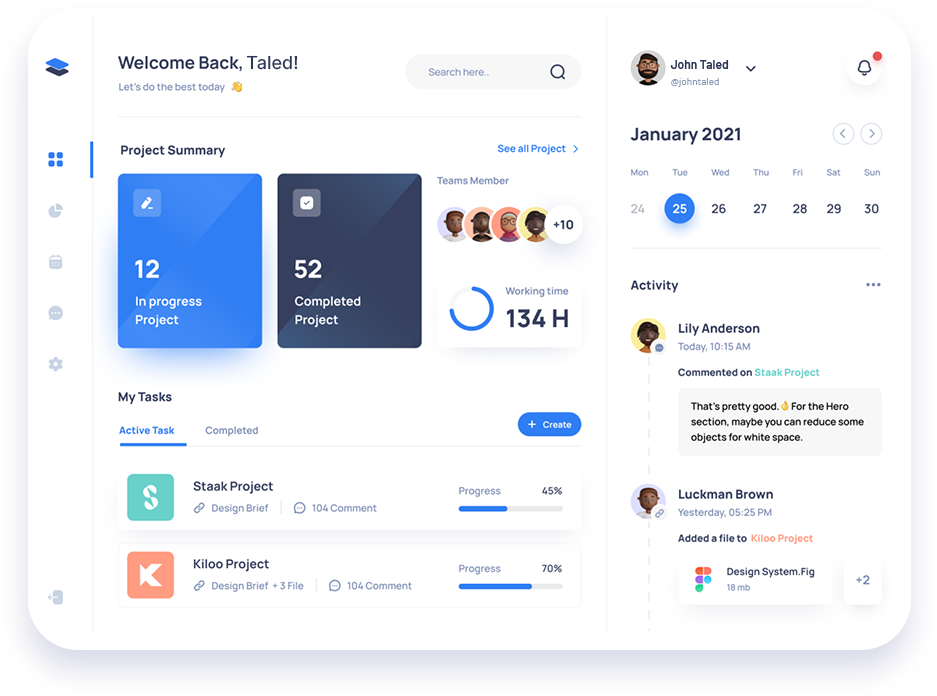Switch to the Completed tasks tab
The width and height of the screenshot is (937, 696).
tap(231, 431)
